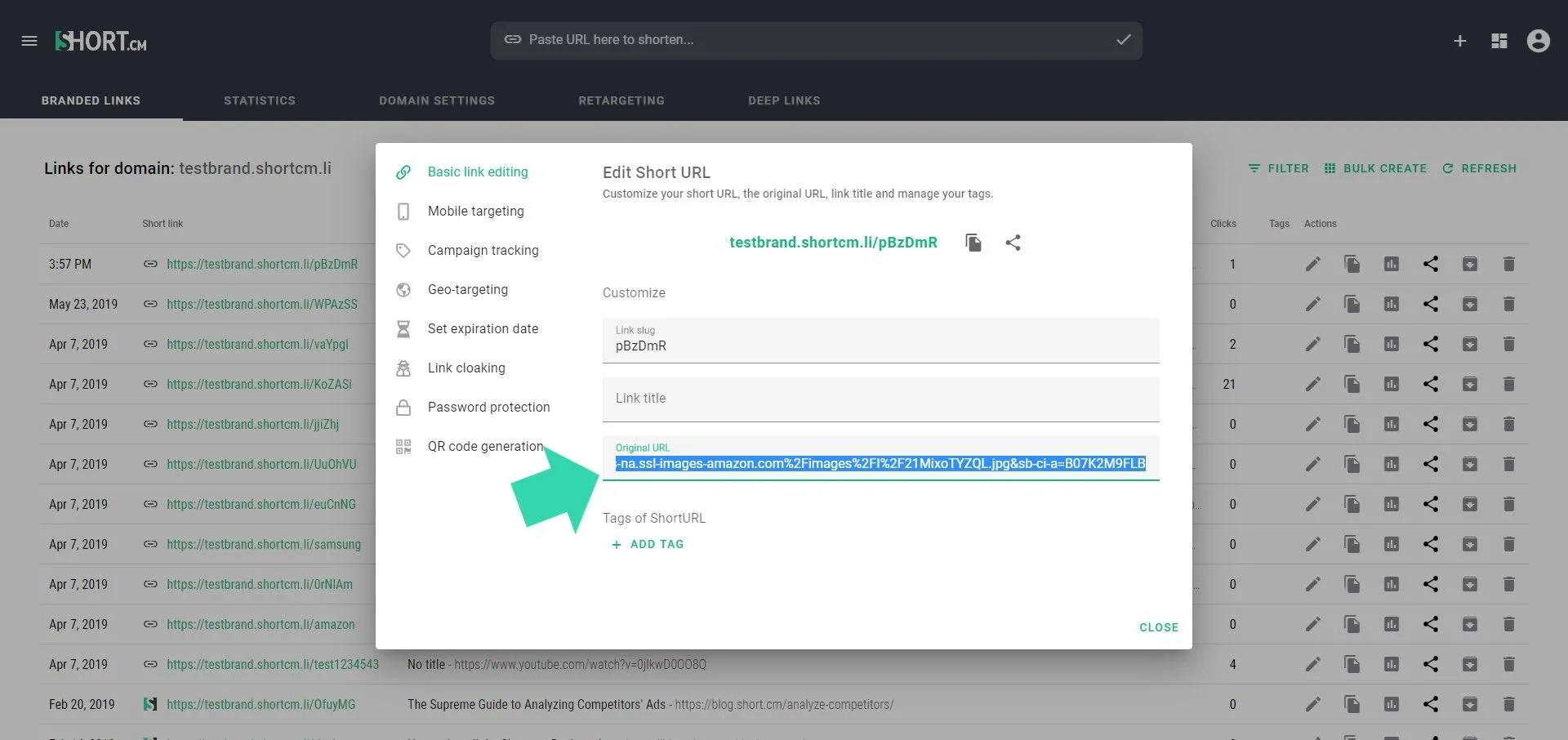Open short link ending in WPAzSS
The image size is (1568, 740).
click(x=262, y=304)
